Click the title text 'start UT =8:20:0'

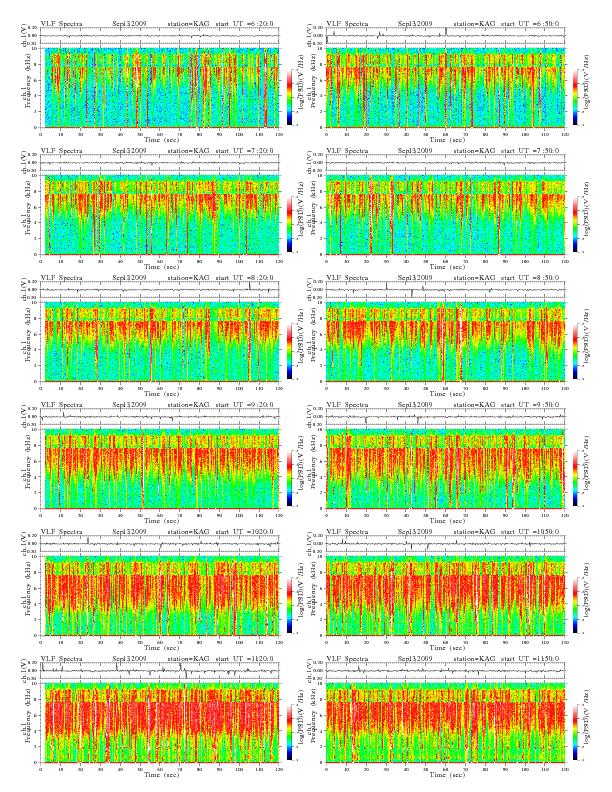pos(244,277)
